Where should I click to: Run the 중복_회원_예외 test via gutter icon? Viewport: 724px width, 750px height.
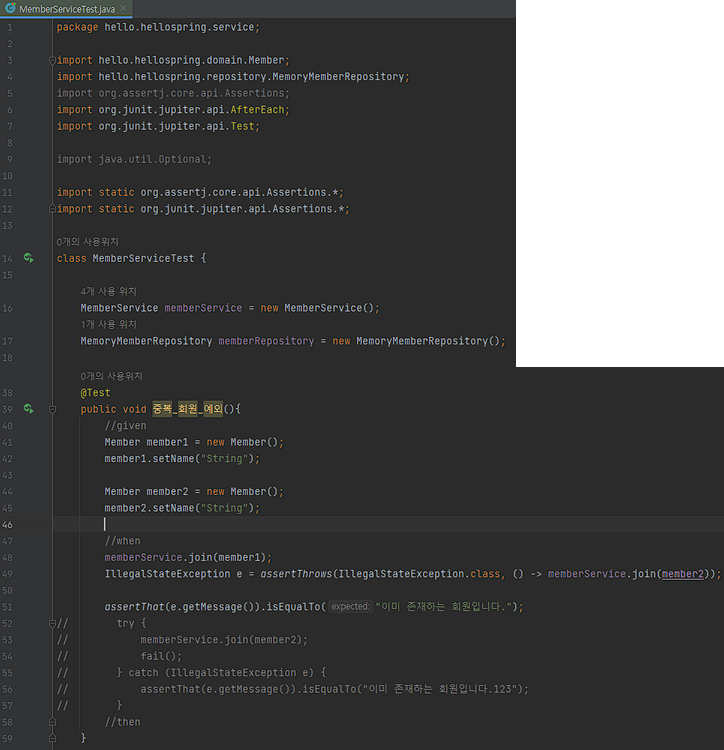pos(29,409)
